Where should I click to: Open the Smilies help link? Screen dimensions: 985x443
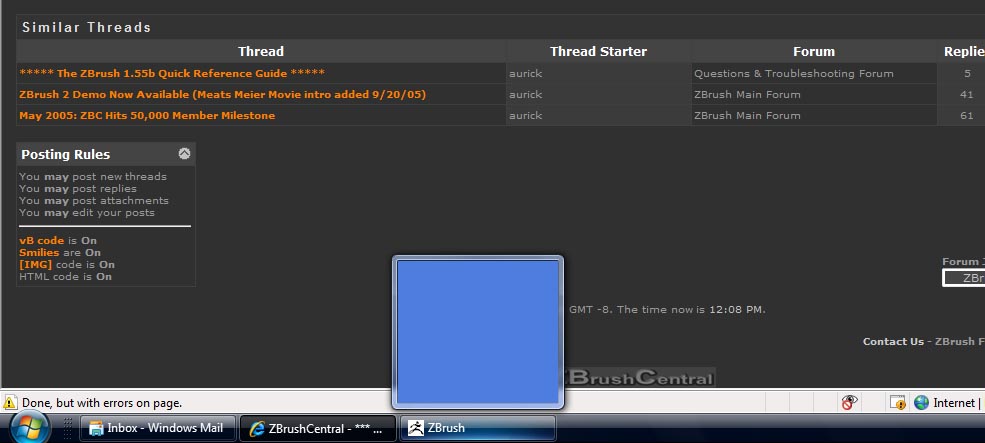click(39, 253)
